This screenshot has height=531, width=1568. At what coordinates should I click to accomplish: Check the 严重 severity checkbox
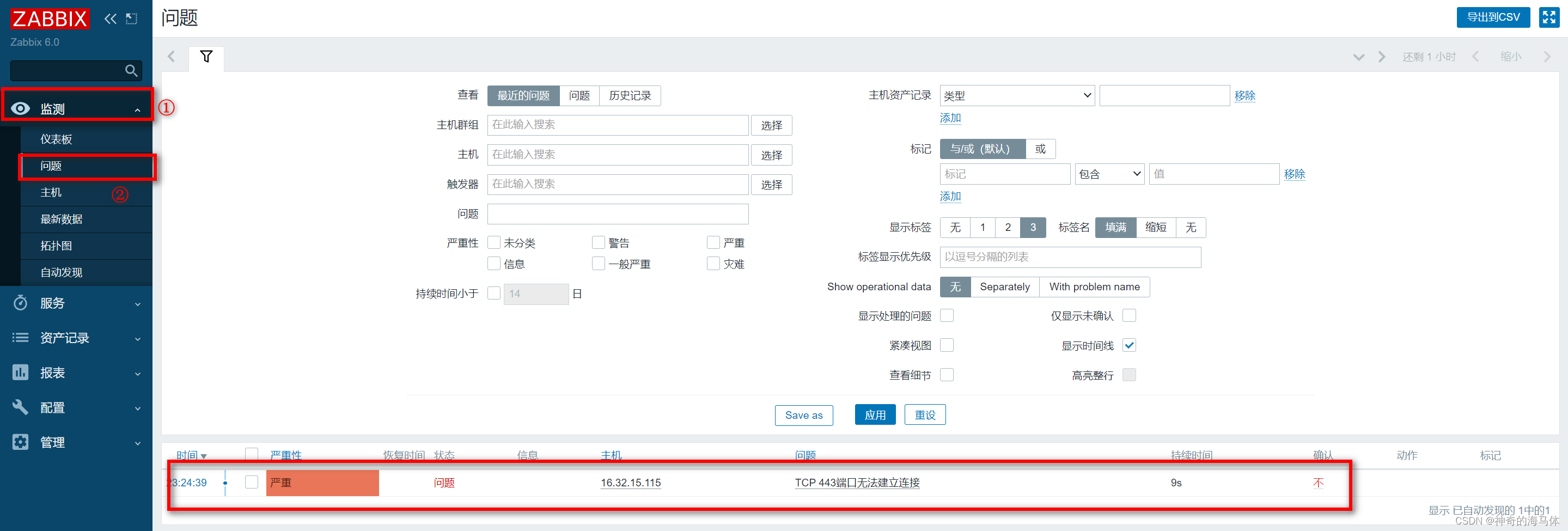(713, 242)
